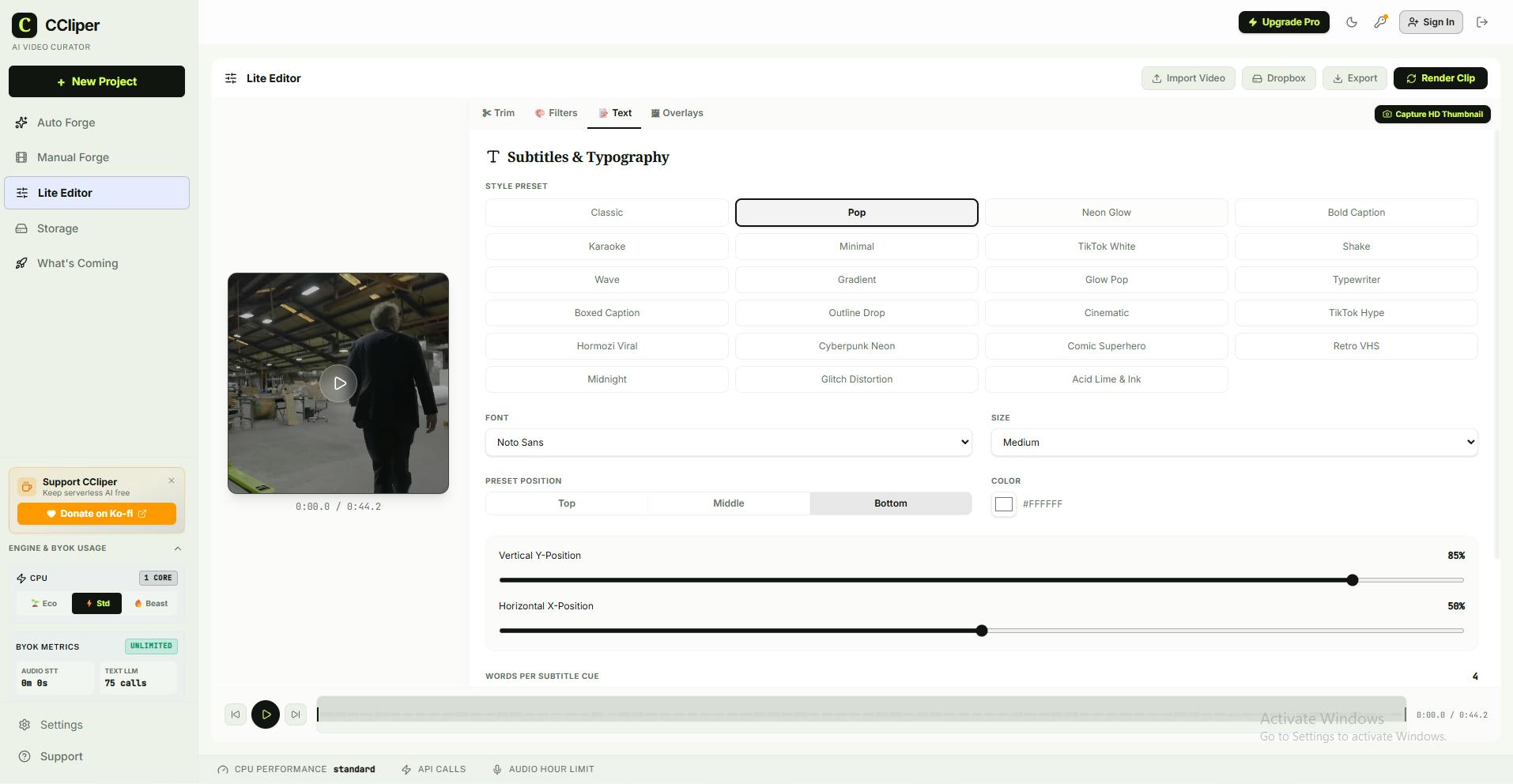
Task: Click Import Video button
Action: pos(1188,78)
